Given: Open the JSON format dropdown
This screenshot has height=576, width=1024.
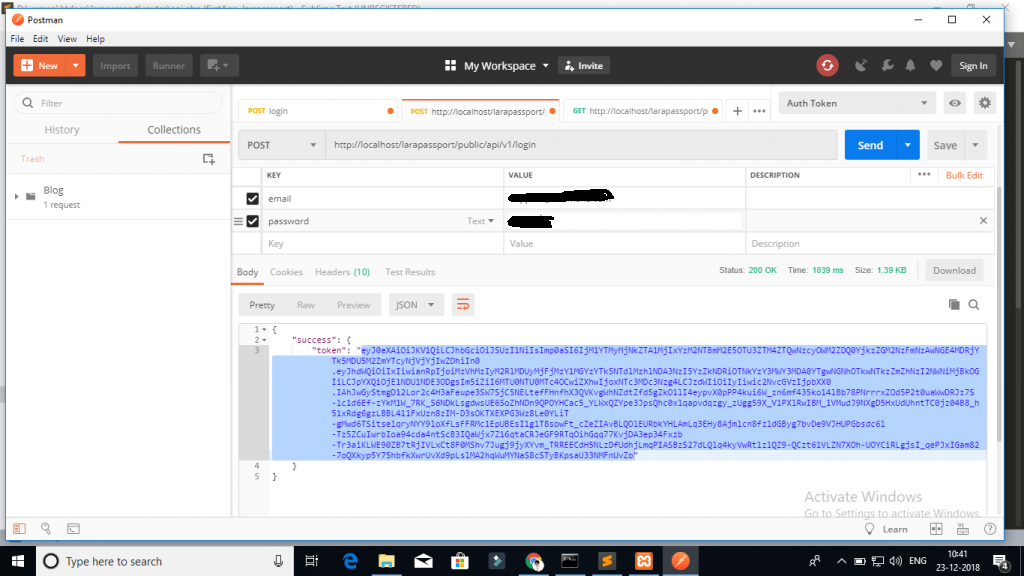Looking at the screenshot, I should (x=415, y=305).
